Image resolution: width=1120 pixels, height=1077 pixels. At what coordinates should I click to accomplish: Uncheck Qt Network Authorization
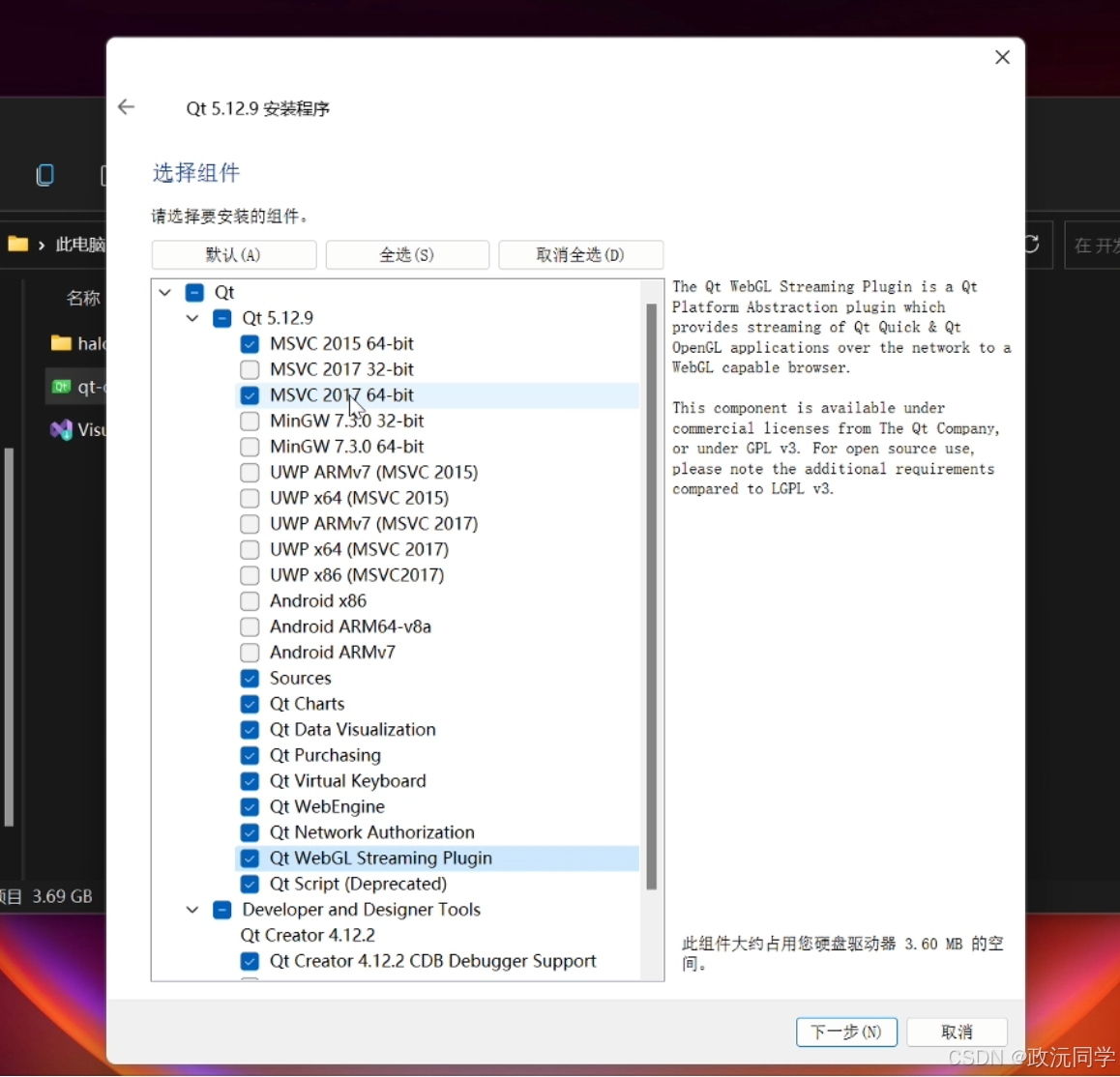(x=250, y=832)
